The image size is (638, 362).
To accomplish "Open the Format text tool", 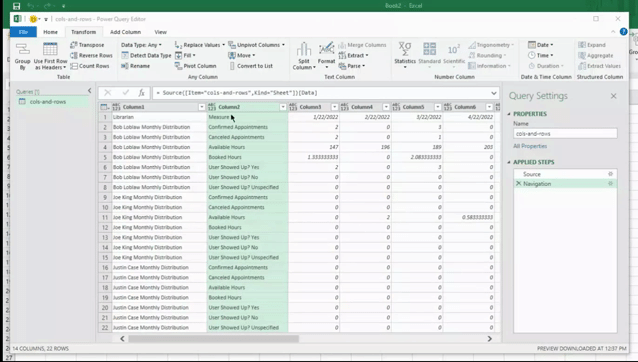I will tap(326, 56).
